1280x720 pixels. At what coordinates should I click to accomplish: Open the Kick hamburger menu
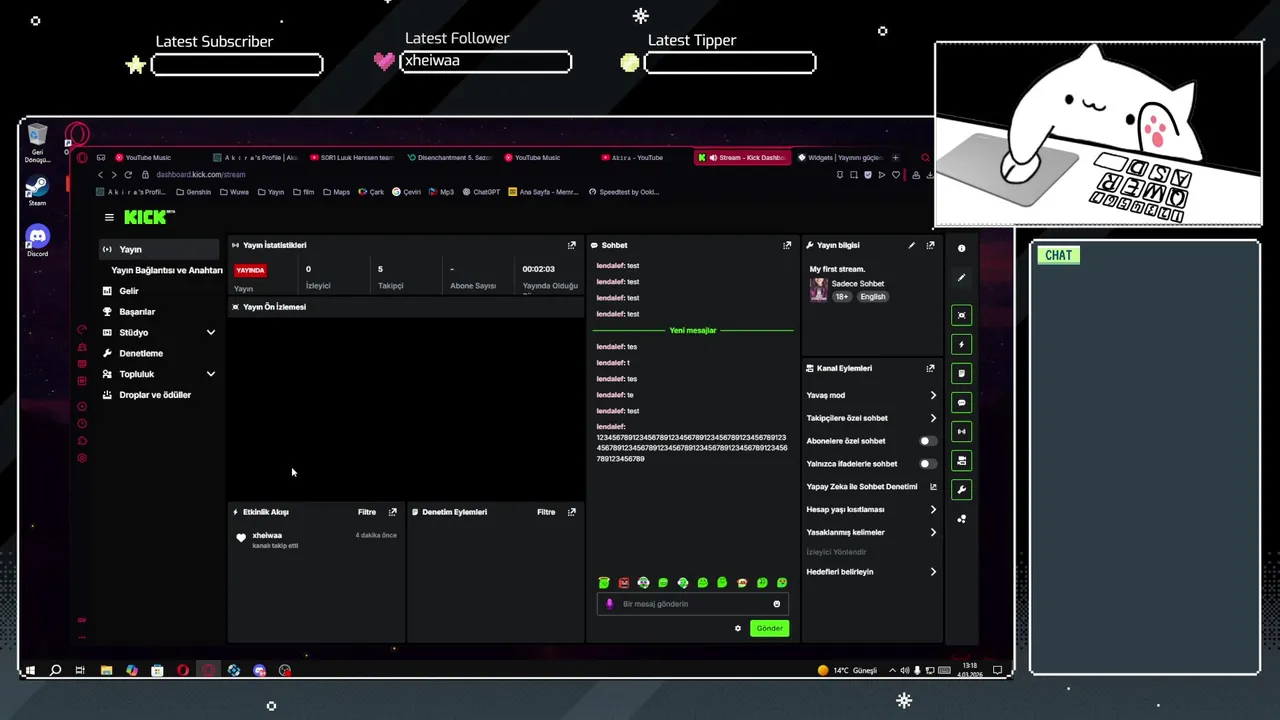(x=109, y=217)
